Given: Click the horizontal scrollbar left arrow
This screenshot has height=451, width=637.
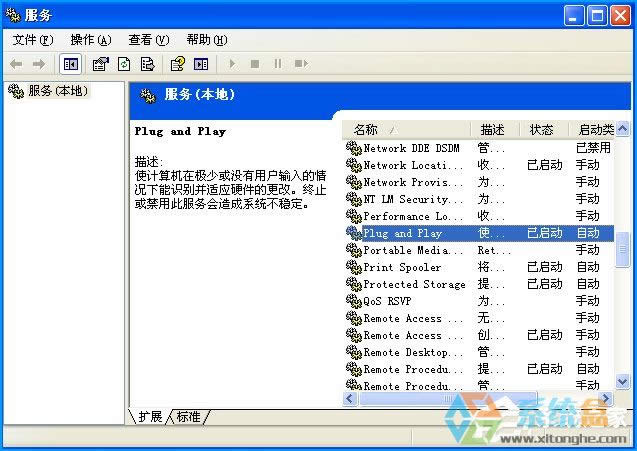Looking at the screenshot, I should 351,398.
